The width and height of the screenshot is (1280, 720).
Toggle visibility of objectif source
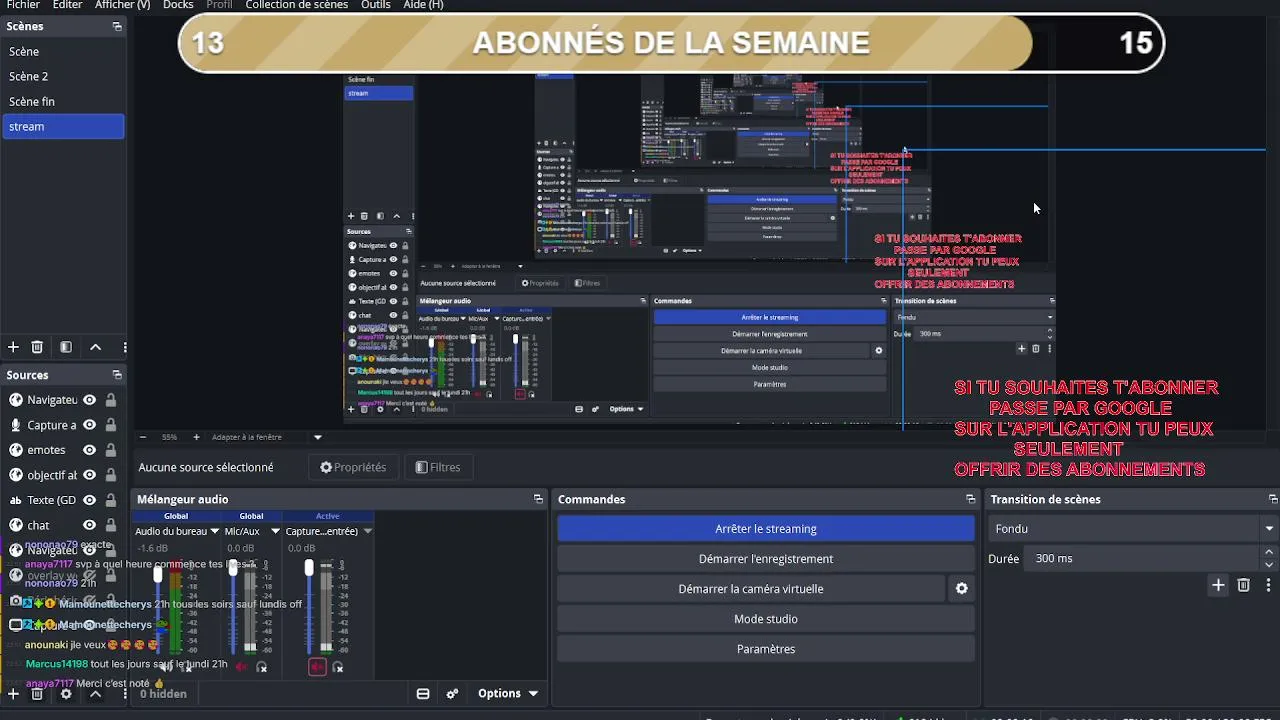(89, 475)
